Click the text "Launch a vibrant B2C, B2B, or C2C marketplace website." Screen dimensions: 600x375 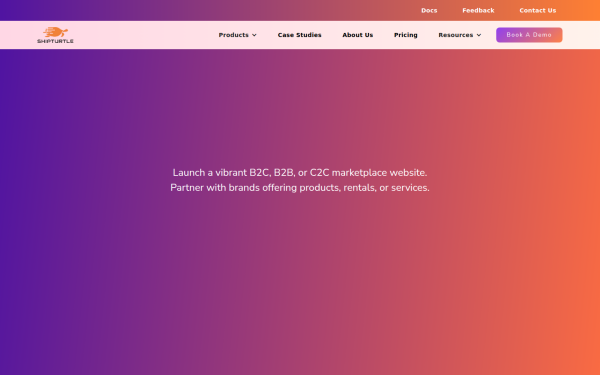[x=300, y=173]
